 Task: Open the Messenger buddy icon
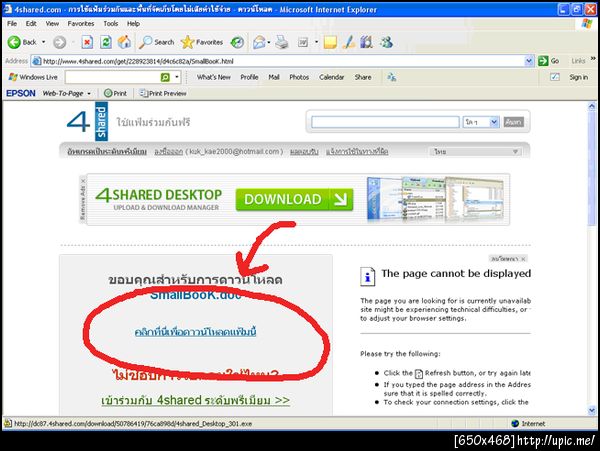click(386, 42)
